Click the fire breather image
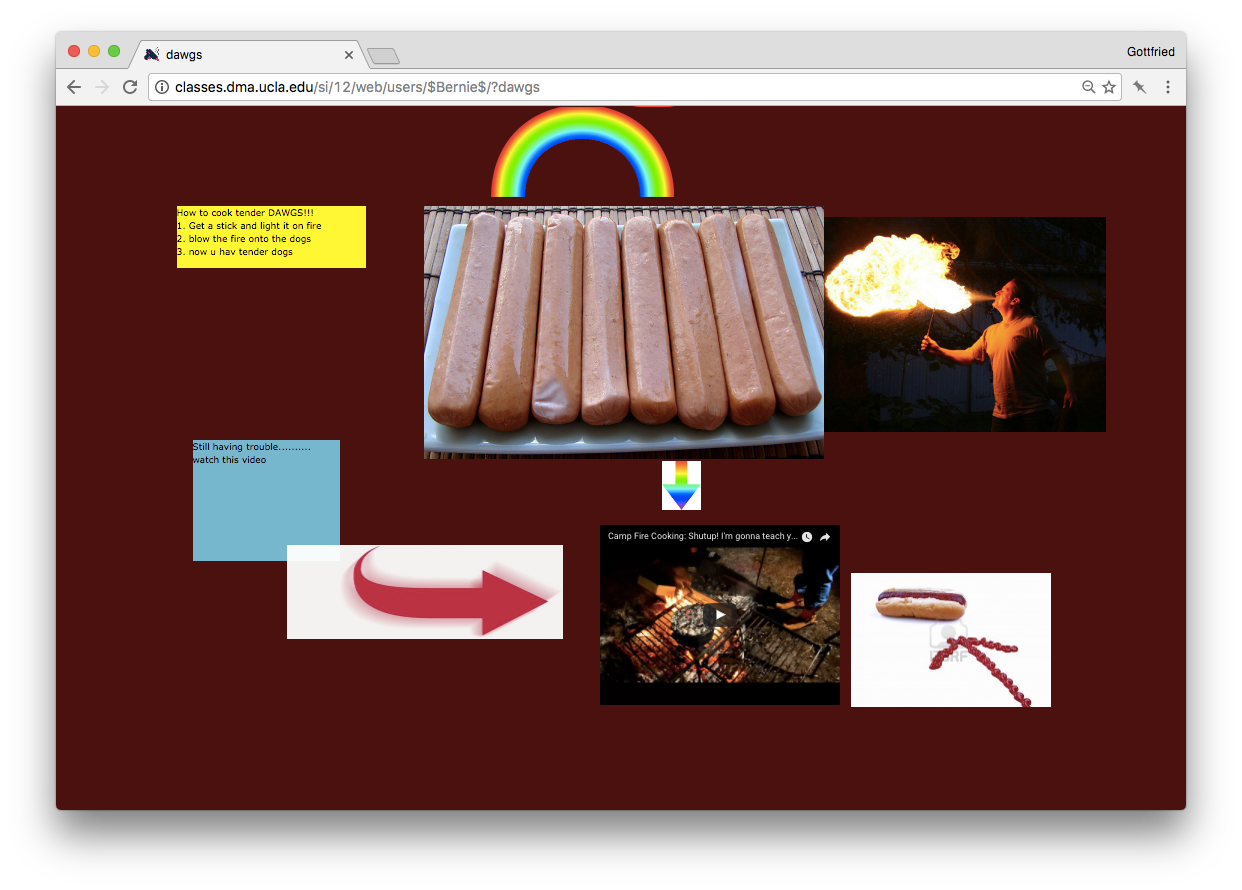 [x=965, y=324]
